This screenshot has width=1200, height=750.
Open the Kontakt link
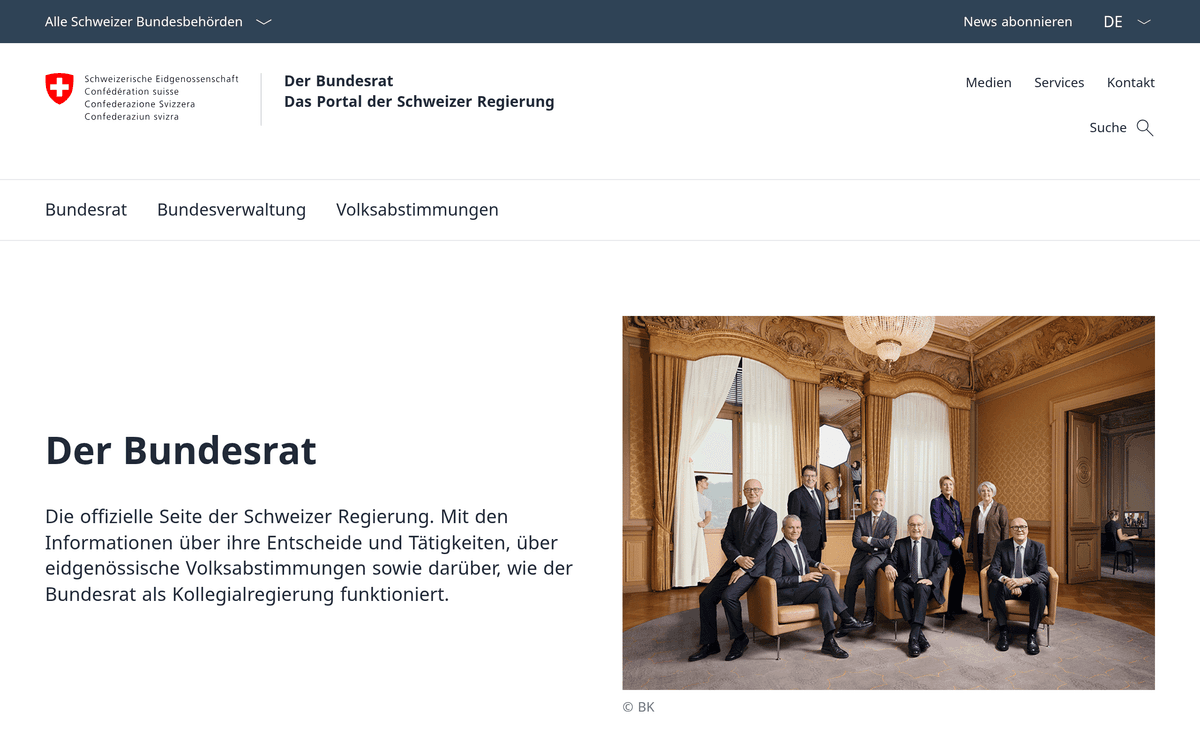click(x=1130, y=83)
